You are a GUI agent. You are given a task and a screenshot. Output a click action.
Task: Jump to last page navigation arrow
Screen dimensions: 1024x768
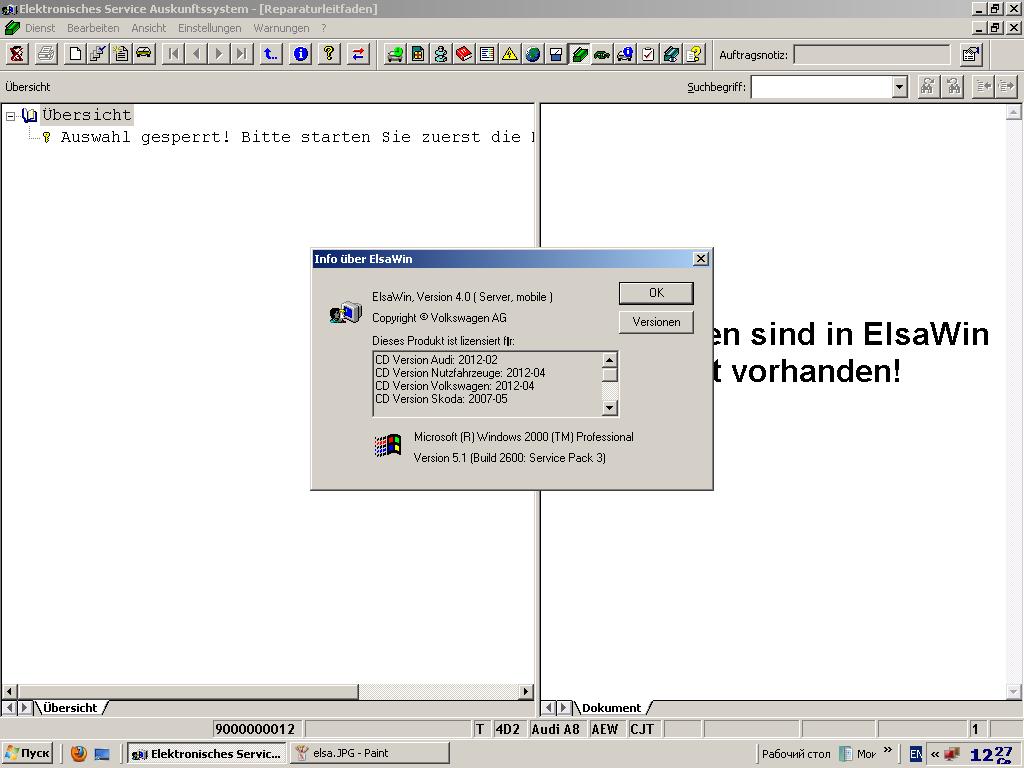point(242,54)
